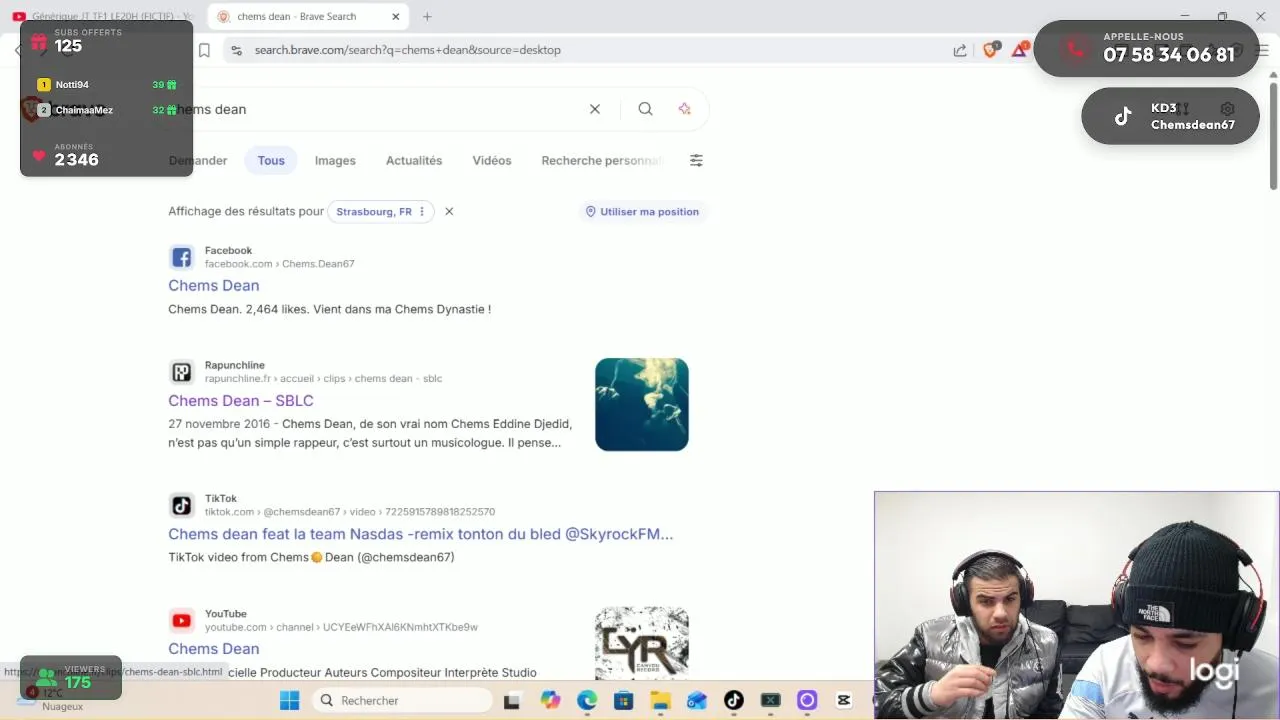Open the Chems Dean YouTube channel link
This screenshot has width=1280, height=720.
point(214,649)
